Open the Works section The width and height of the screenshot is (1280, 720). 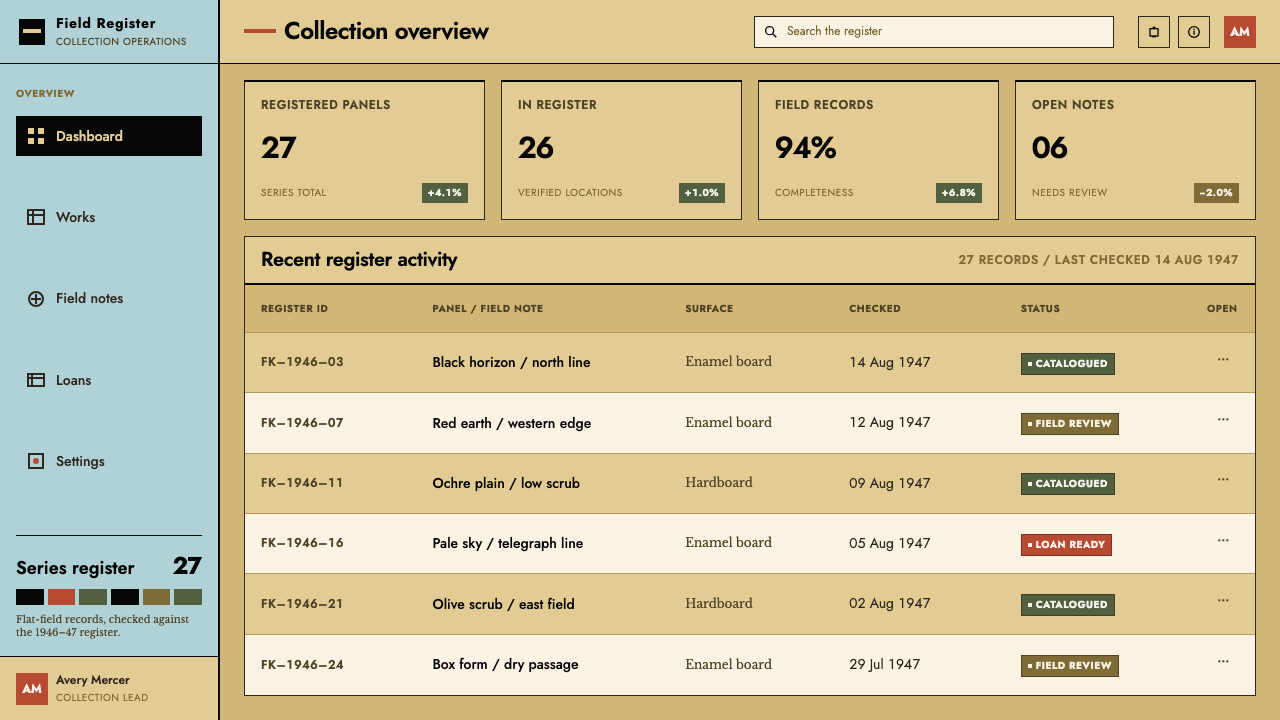pyautogui.click(x=109, y=217)
